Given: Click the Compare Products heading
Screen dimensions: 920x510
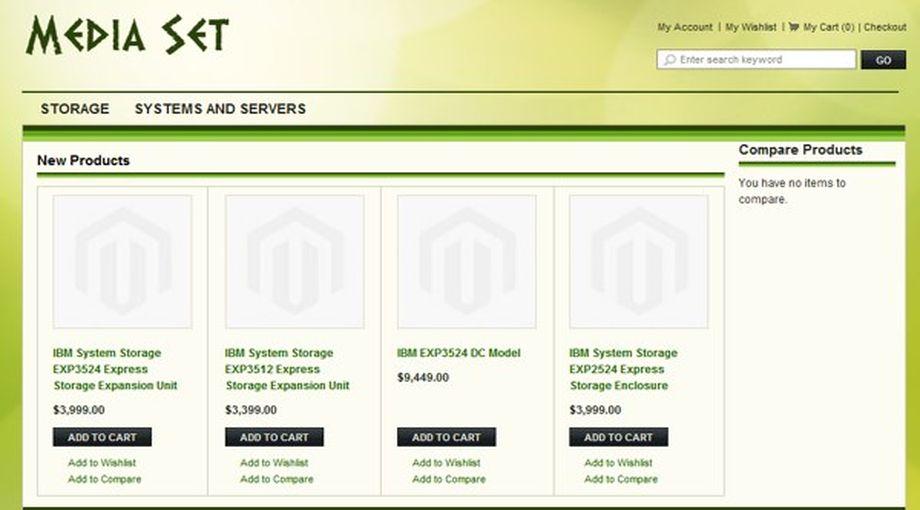Looking at the screenshot, I should pos(800,150).
